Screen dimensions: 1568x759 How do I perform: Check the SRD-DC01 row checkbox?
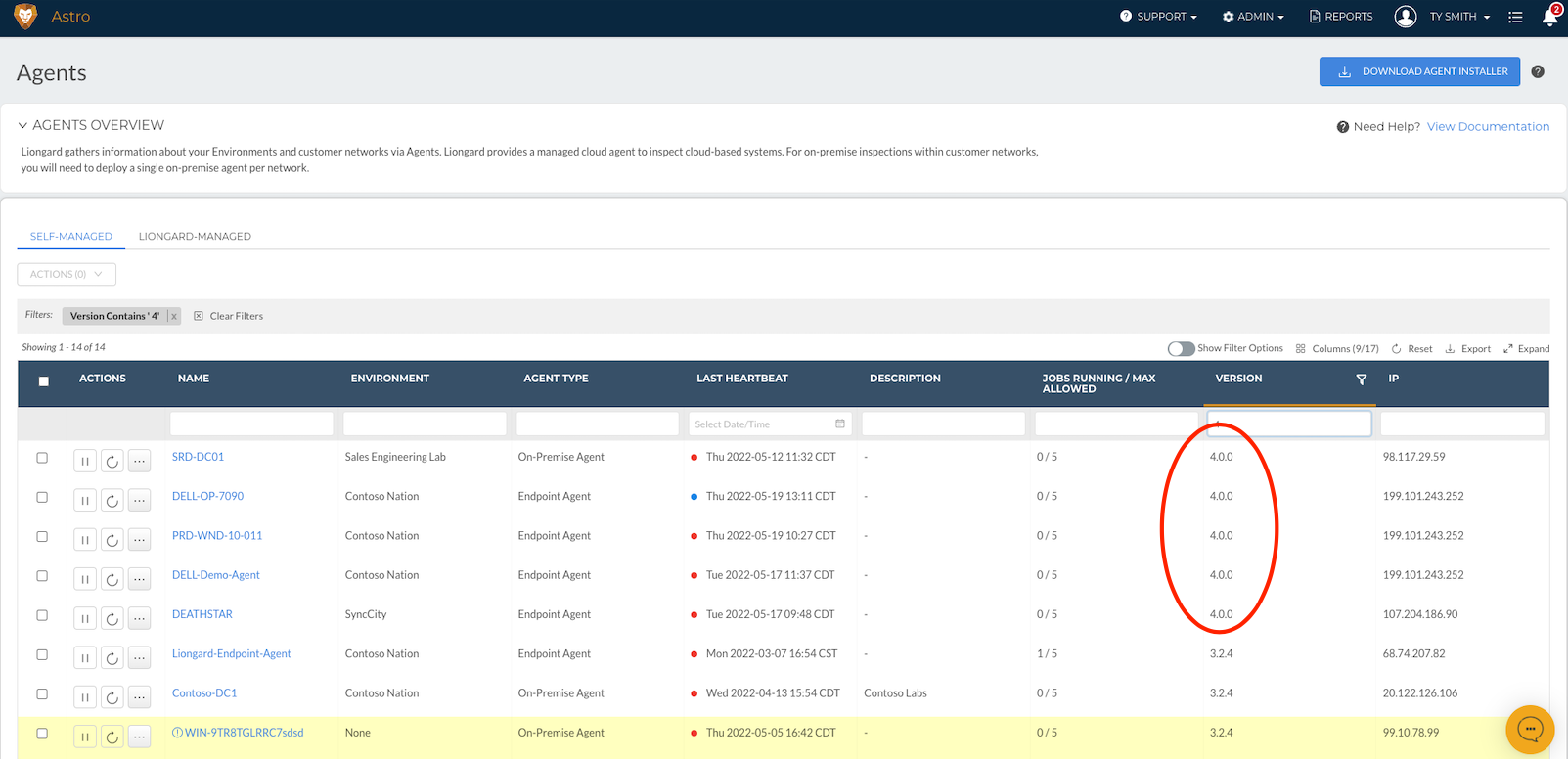pyautogui.click(x=42, y=458)
